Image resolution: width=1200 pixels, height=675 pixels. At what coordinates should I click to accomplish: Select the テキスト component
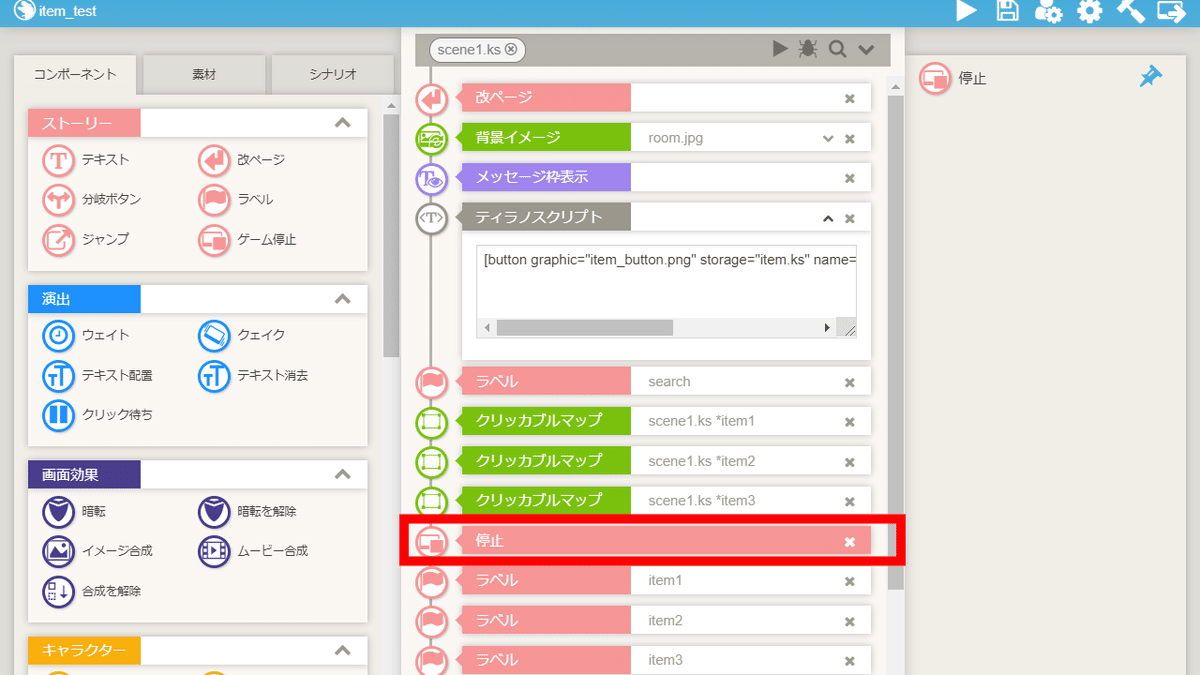[86, 160]
